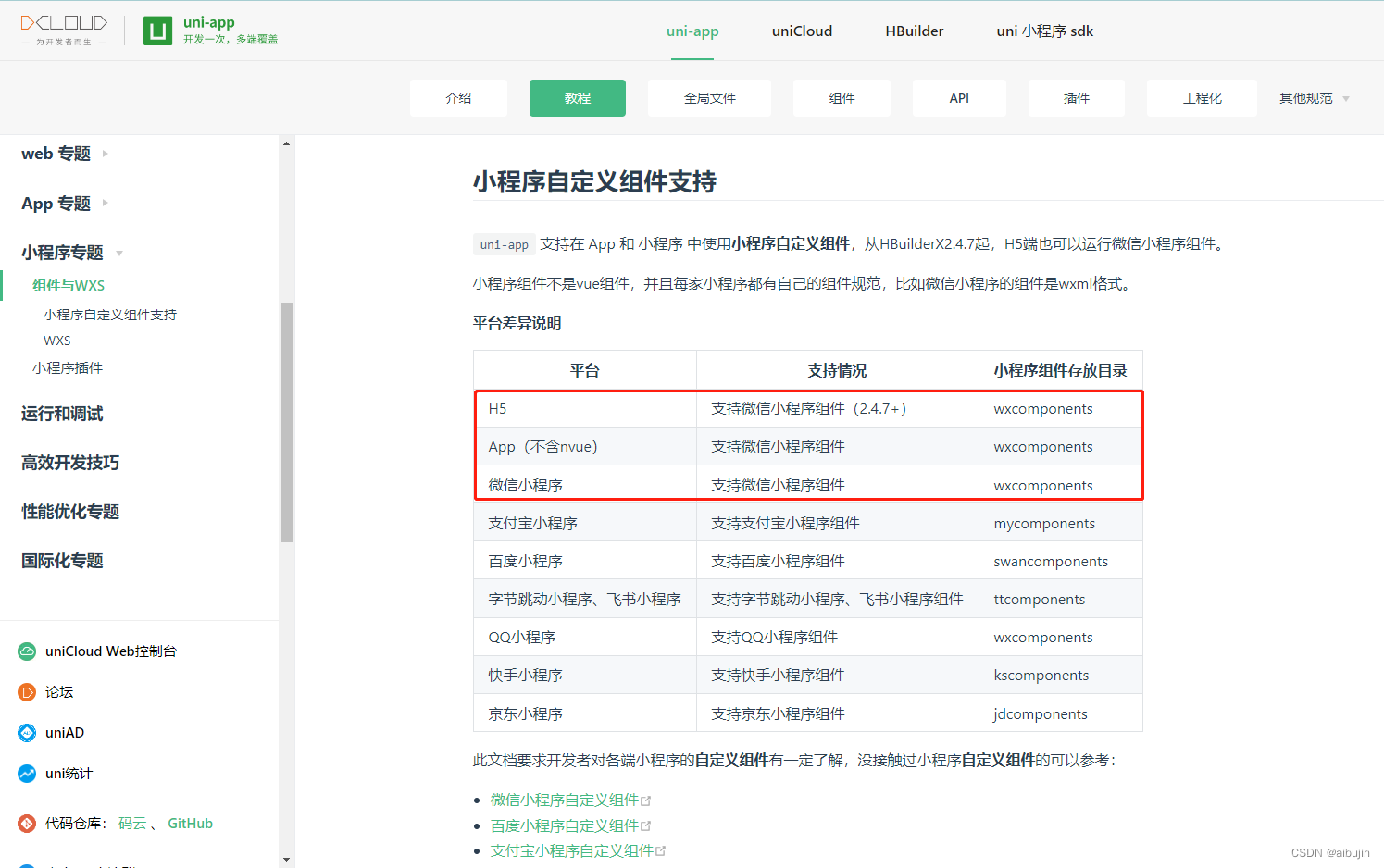Image resolution: width=1384 pixels, height=868 pixels.
Task: Open 运行和调试 sidebar section
Action: (62, 414)
